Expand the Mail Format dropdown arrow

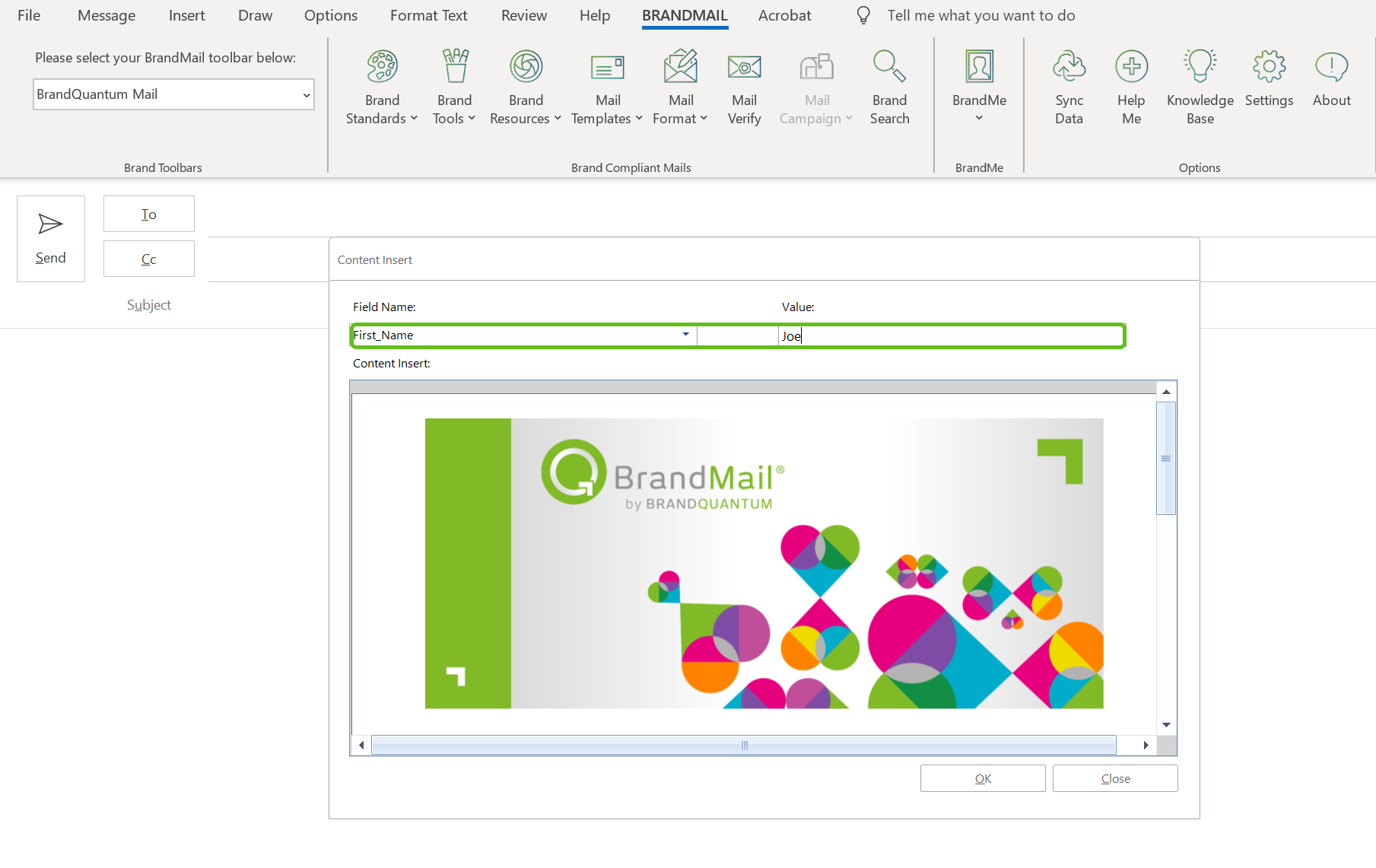[x=704, y=118]
